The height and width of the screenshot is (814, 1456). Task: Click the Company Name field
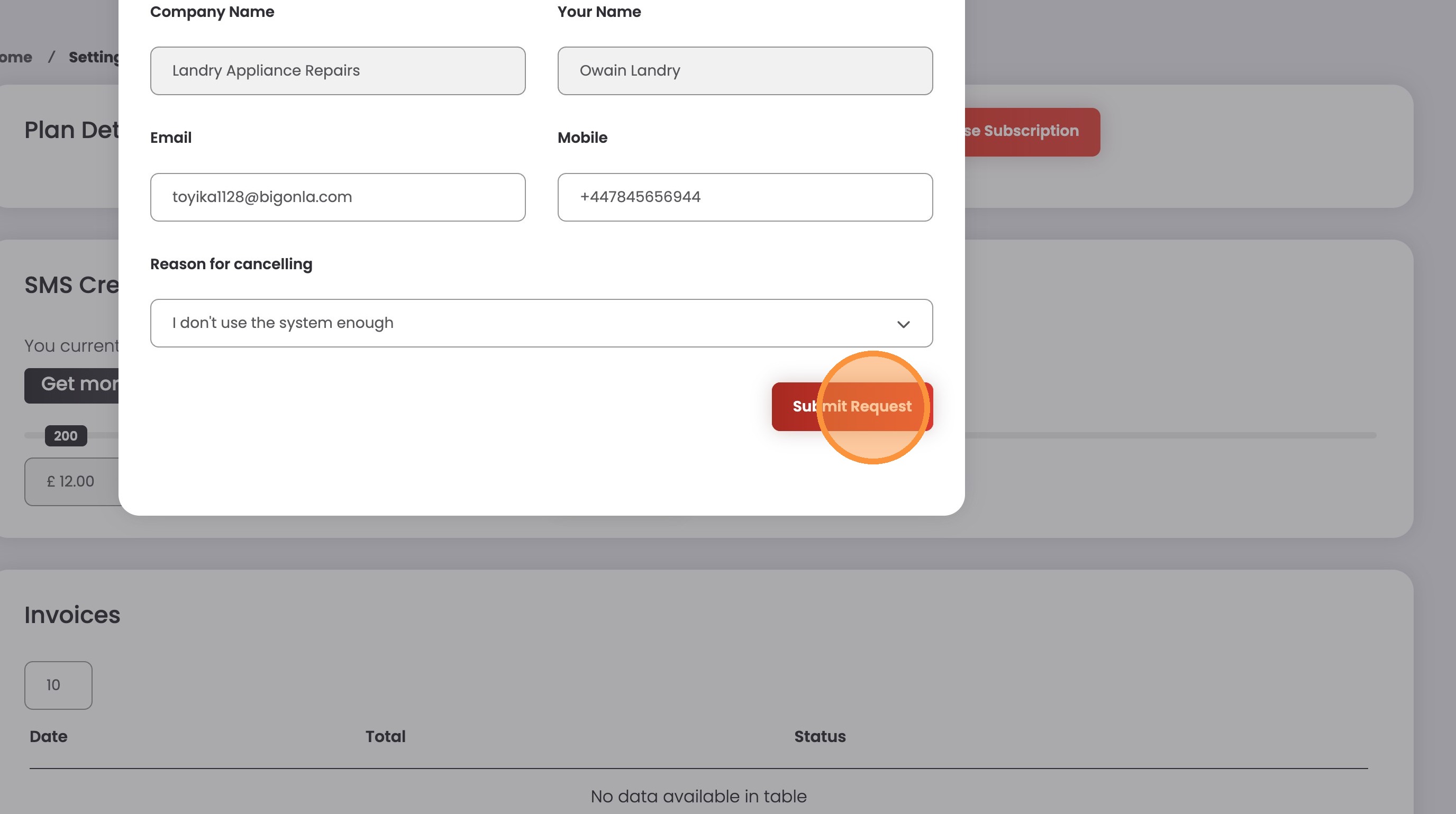pyautogui.click(x=338, y=71)
